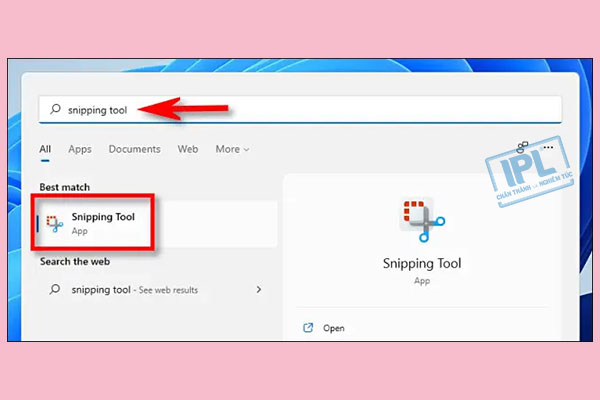Select the All tab
This screenshot has height=400, width=600.
45,149
